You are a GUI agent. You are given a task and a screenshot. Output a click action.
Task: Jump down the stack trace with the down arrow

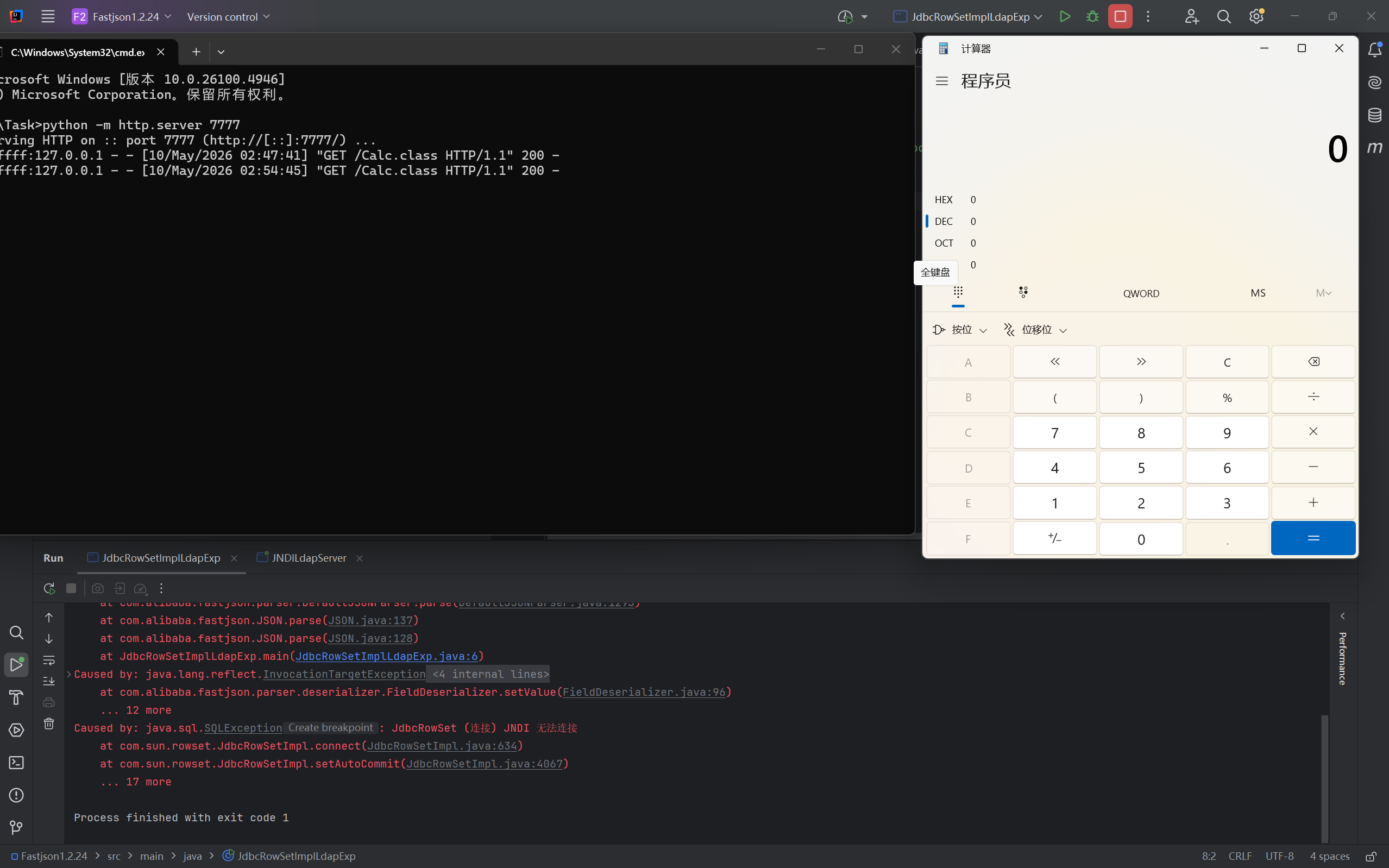49,639
